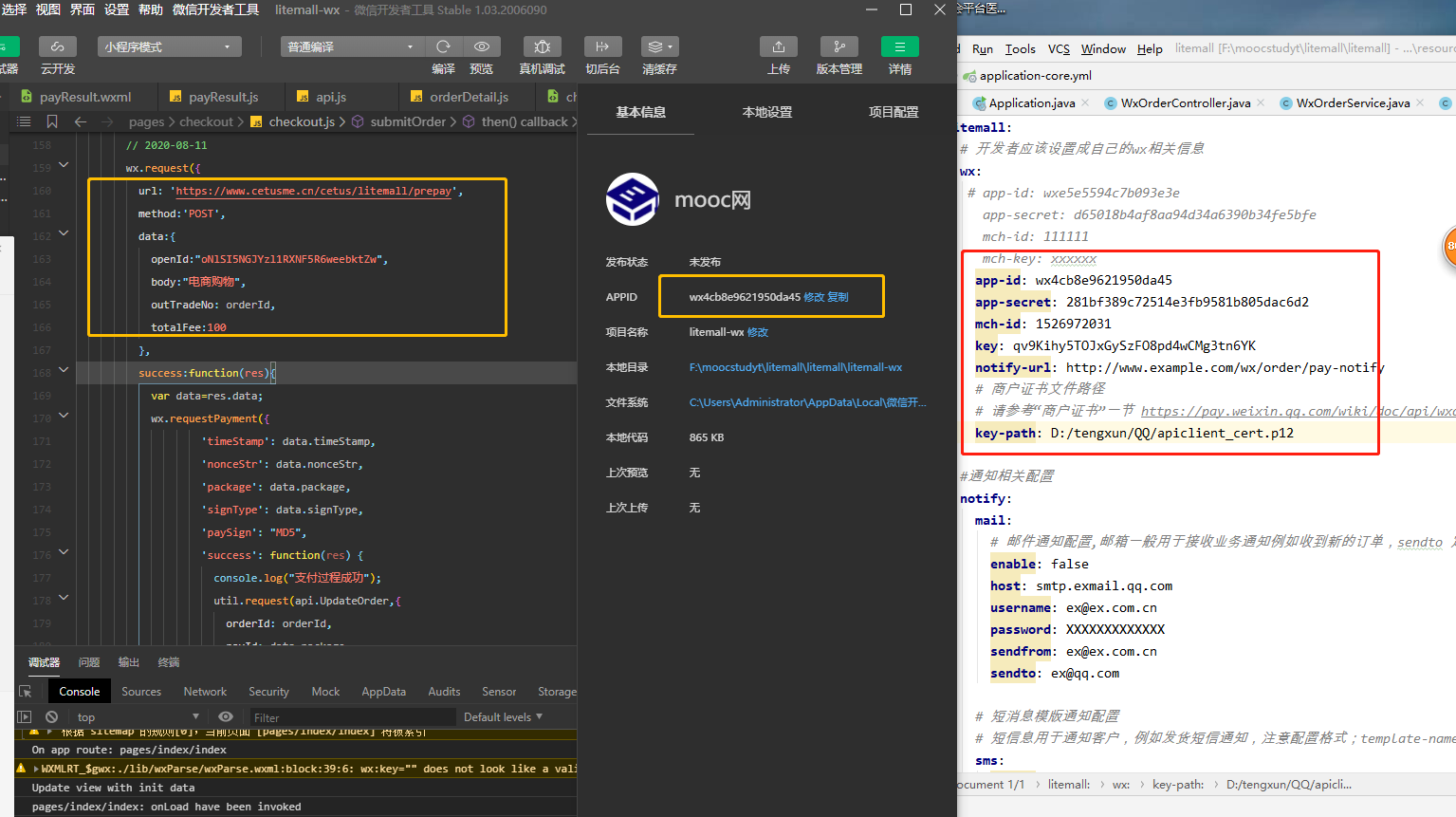The height and width of the screenshot is (817, 1456).
Task: Switch to the 基本信息 tab
Action: click(x=641, y=112)
